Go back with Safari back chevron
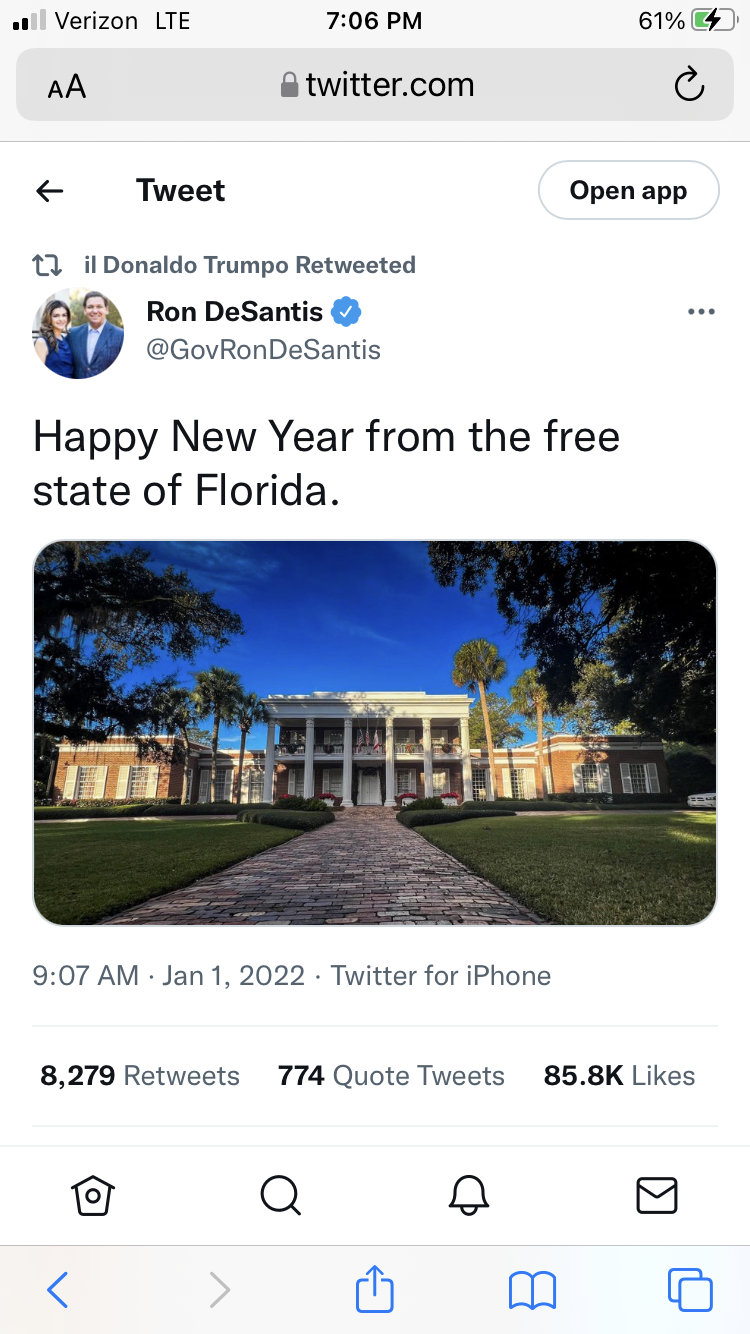This screenshot has height=1334, width=750. (x=58, y=1289)
